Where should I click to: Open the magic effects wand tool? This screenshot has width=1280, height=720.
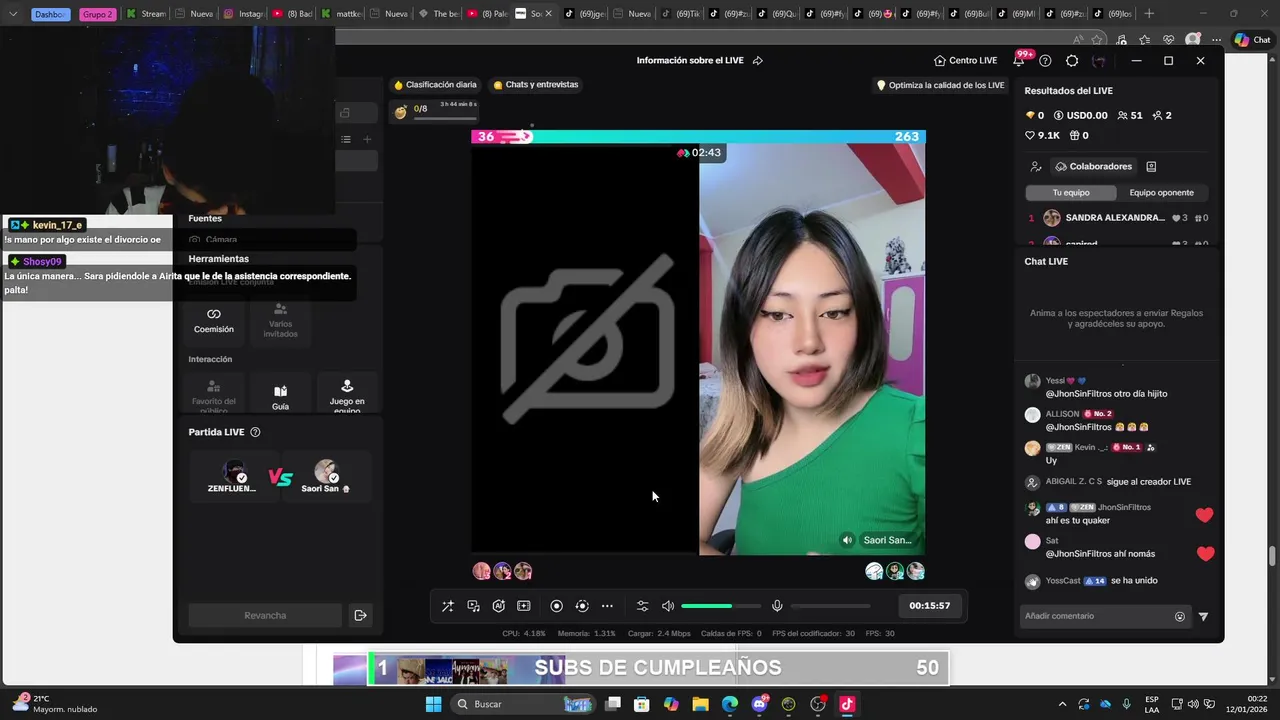[447, 606]
